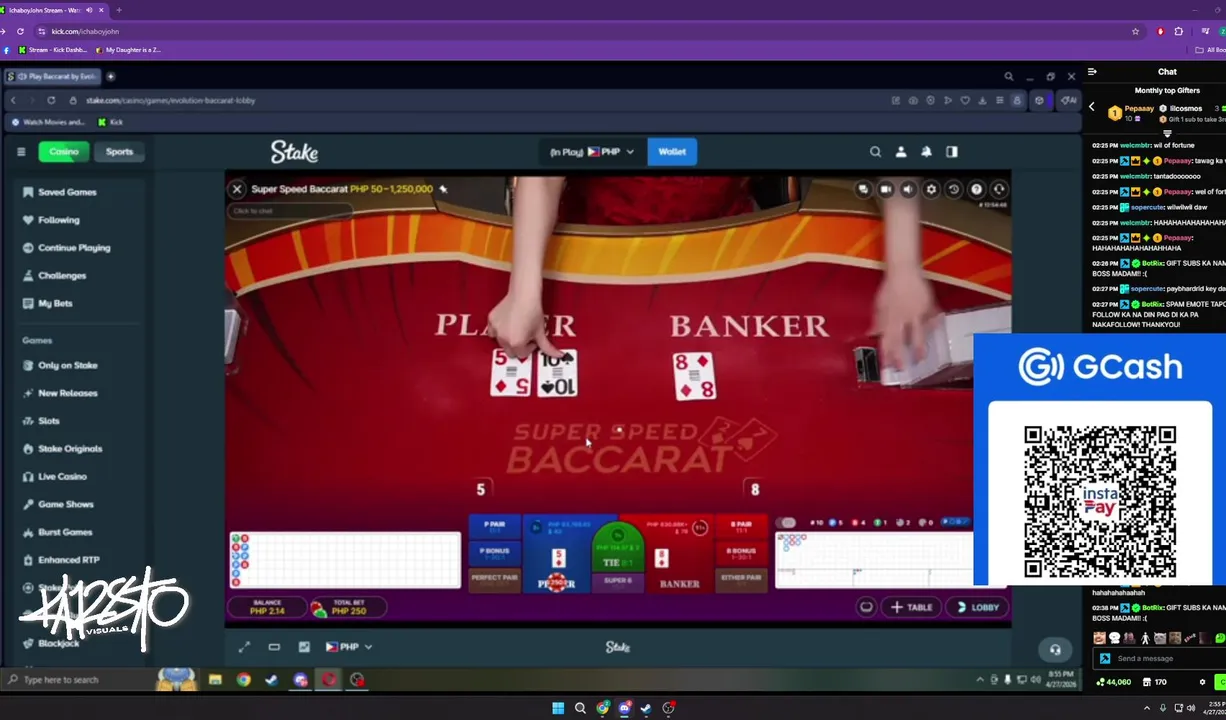
Task: Open the Wallet button
Action: [672, 152]
